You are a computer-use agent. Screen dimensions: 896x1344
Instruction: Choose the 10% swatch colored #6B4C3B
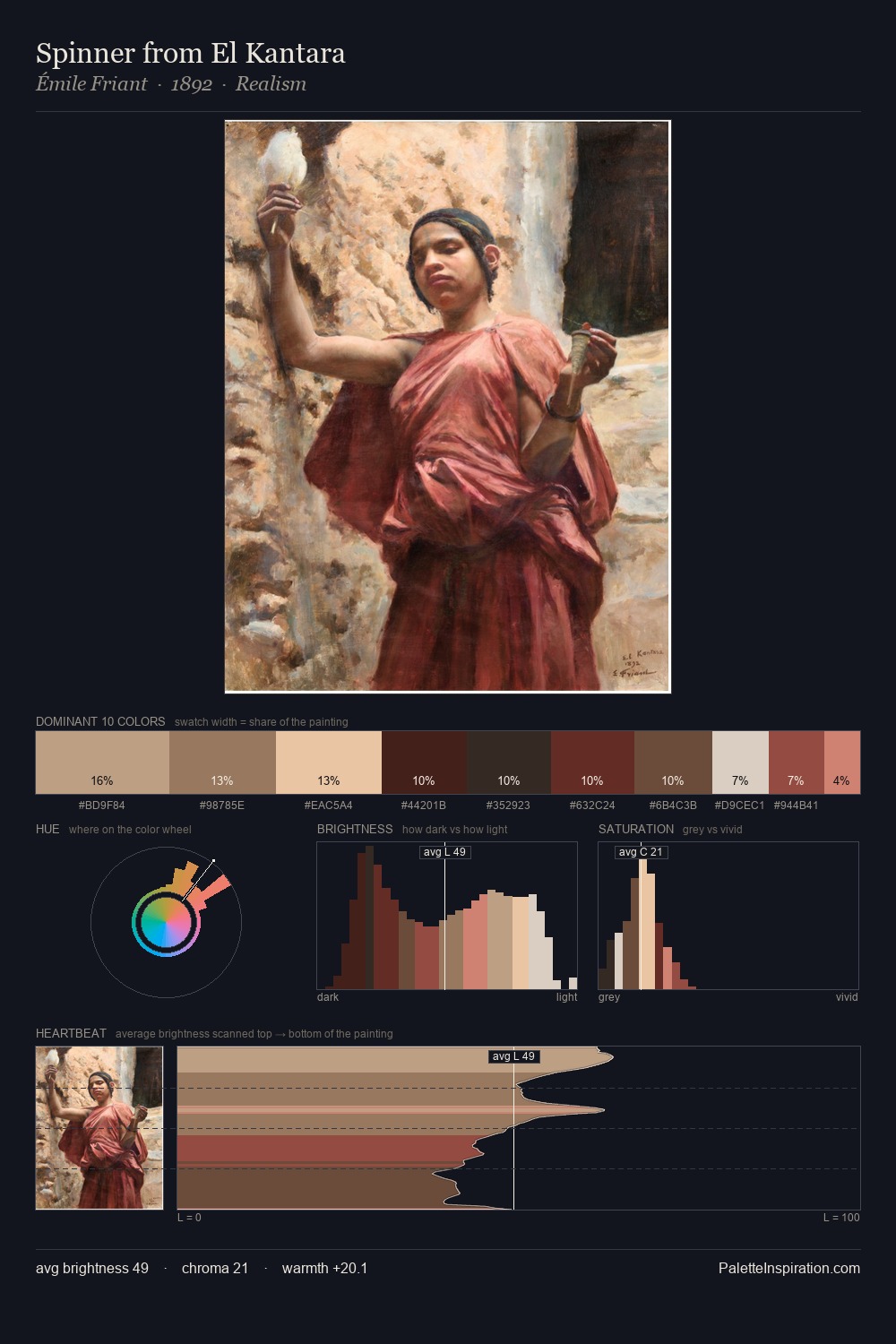point(673,762)
